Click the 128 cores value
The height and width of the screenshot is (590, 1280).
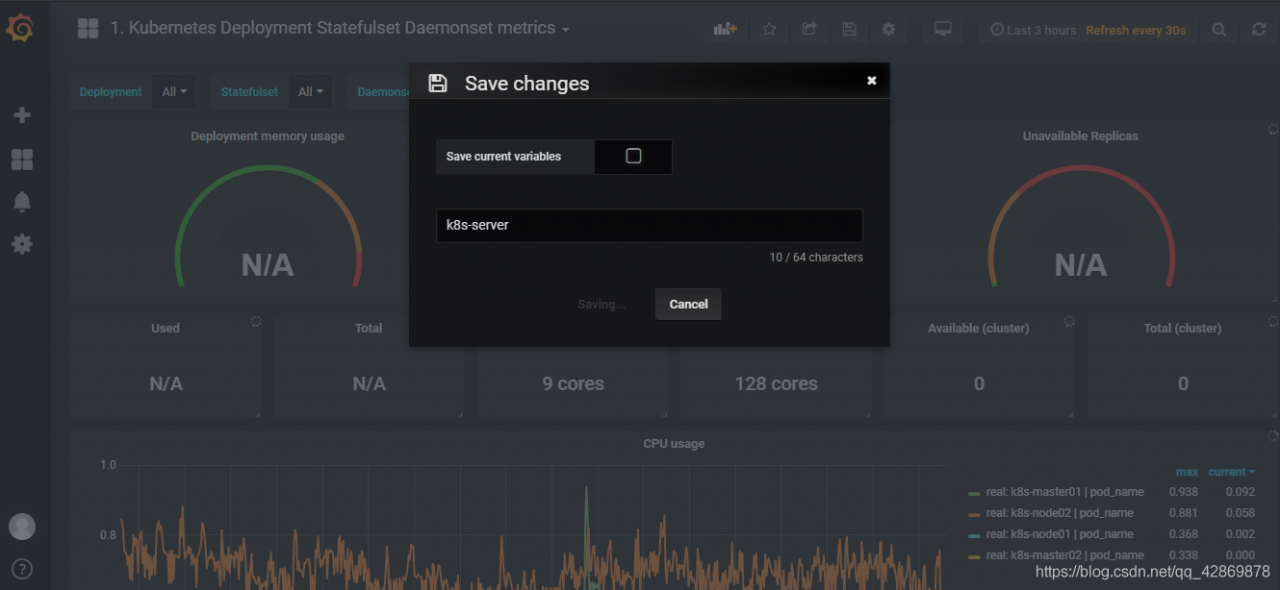[x=776, y=384]
